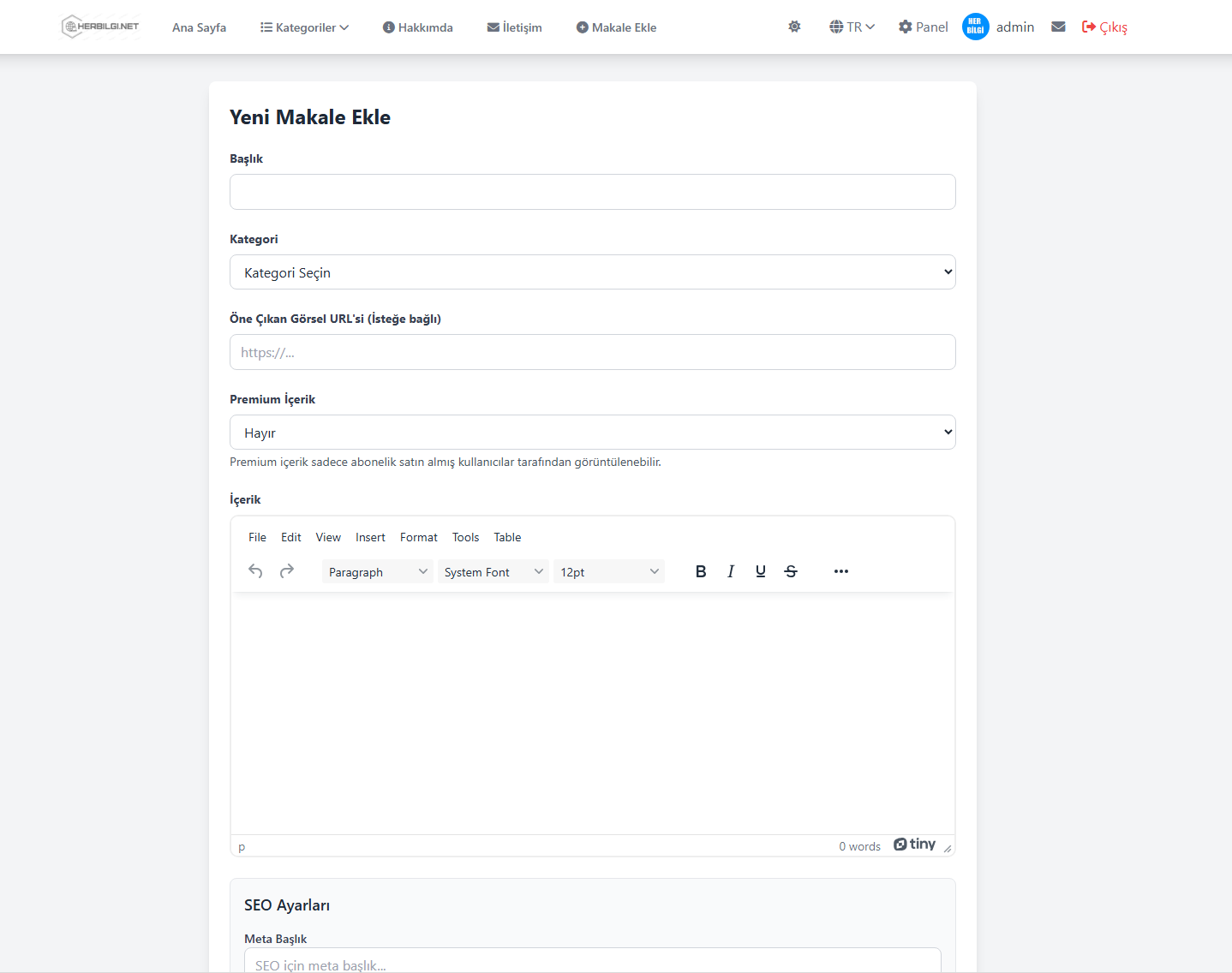Log out via Çıkış link
This screenshot has height=973, width=1232.
tap(1104, 27)
